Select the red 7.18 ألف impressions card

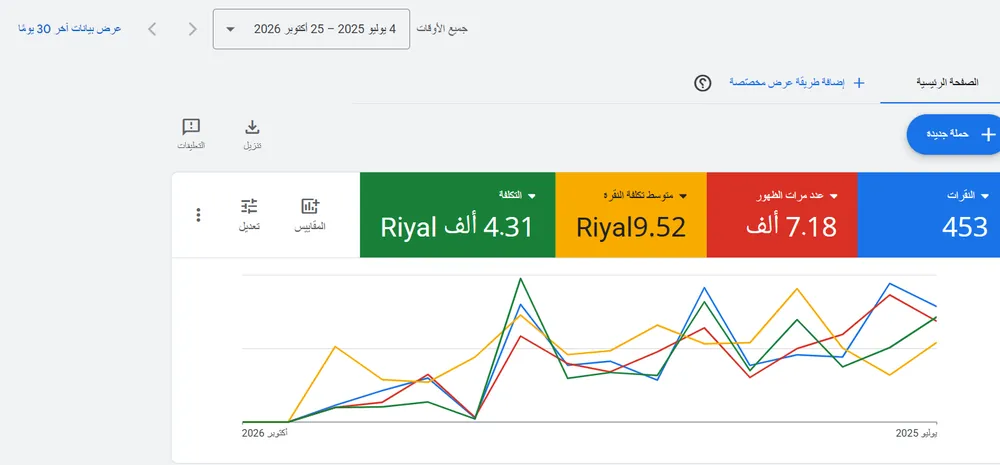point(782,215)
